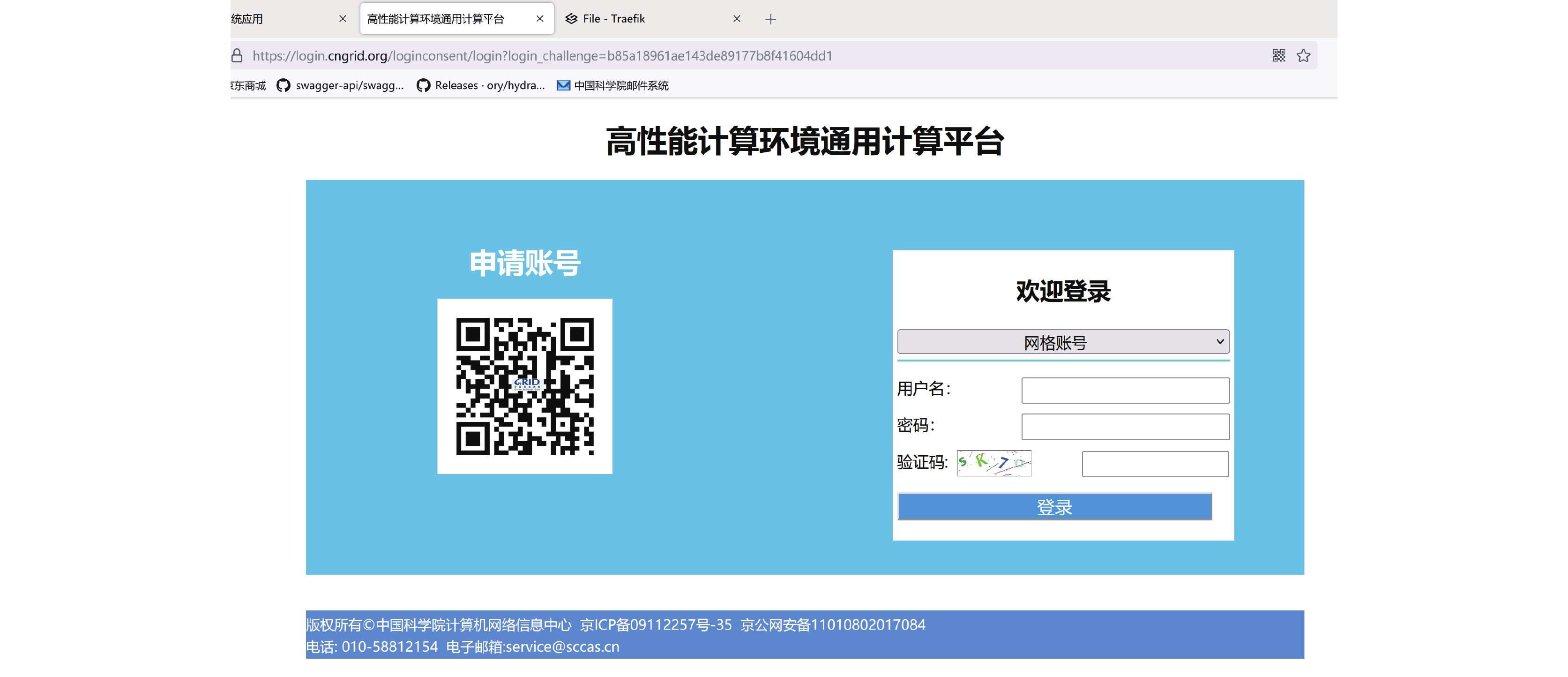Click the 京ICP备09112257号-35 footer text
The width and height of the screenshot is (1568, 677).
(x=656, y=624)
